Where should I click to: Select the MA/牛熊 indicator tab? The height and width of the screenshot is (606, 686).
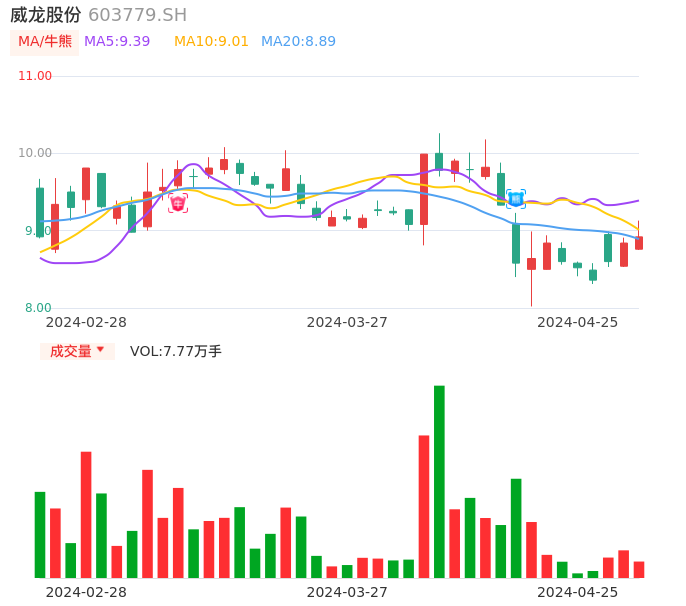tap(45, 42)
